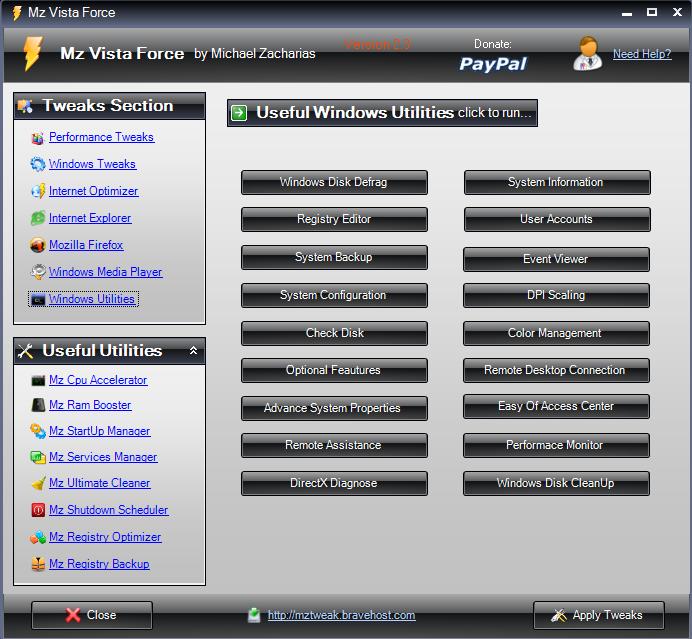Open System Configuration

tap(334, 295)
